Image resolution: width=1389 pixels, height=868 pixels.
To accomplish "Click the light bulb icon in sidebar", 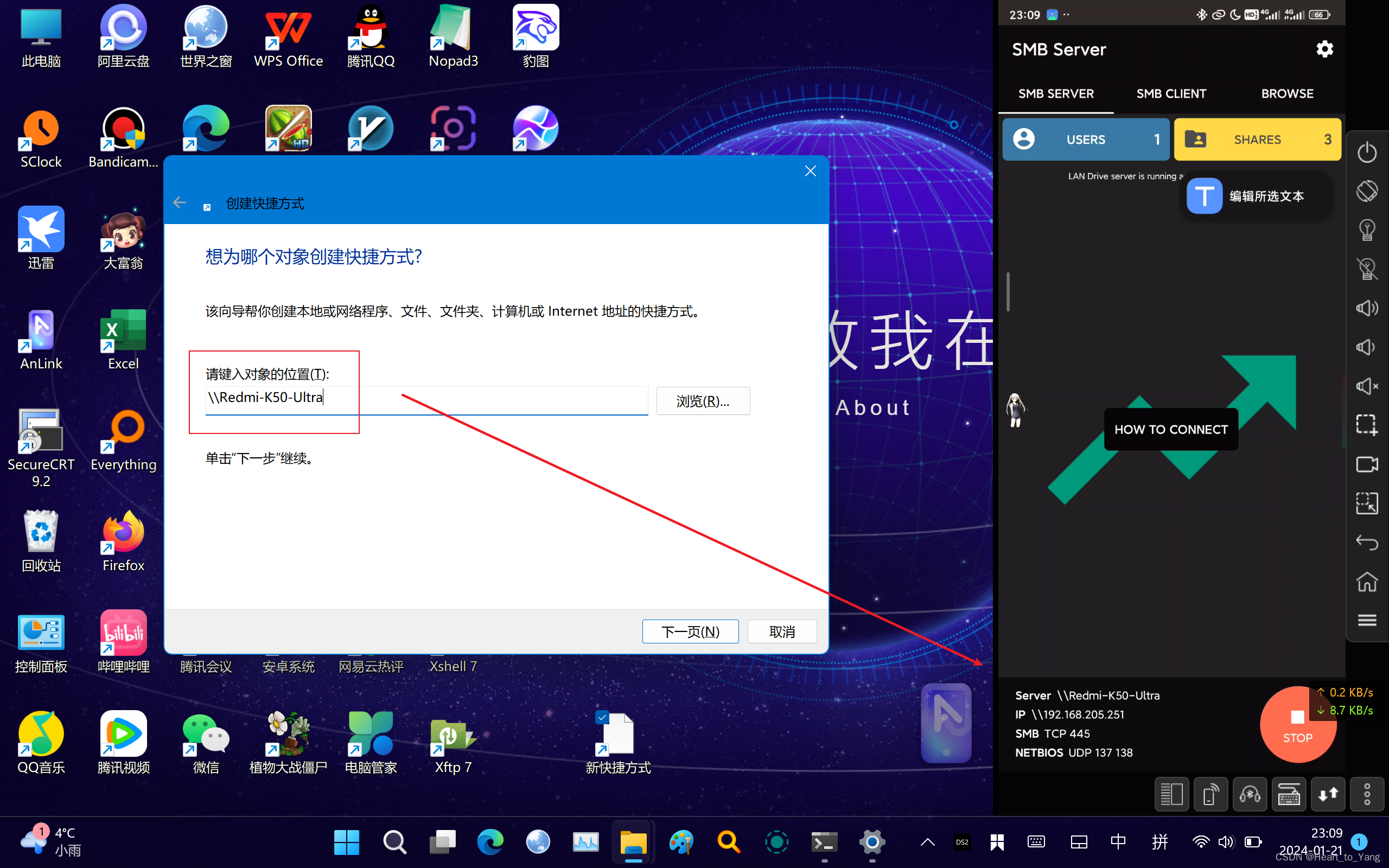I will 1367,230.
